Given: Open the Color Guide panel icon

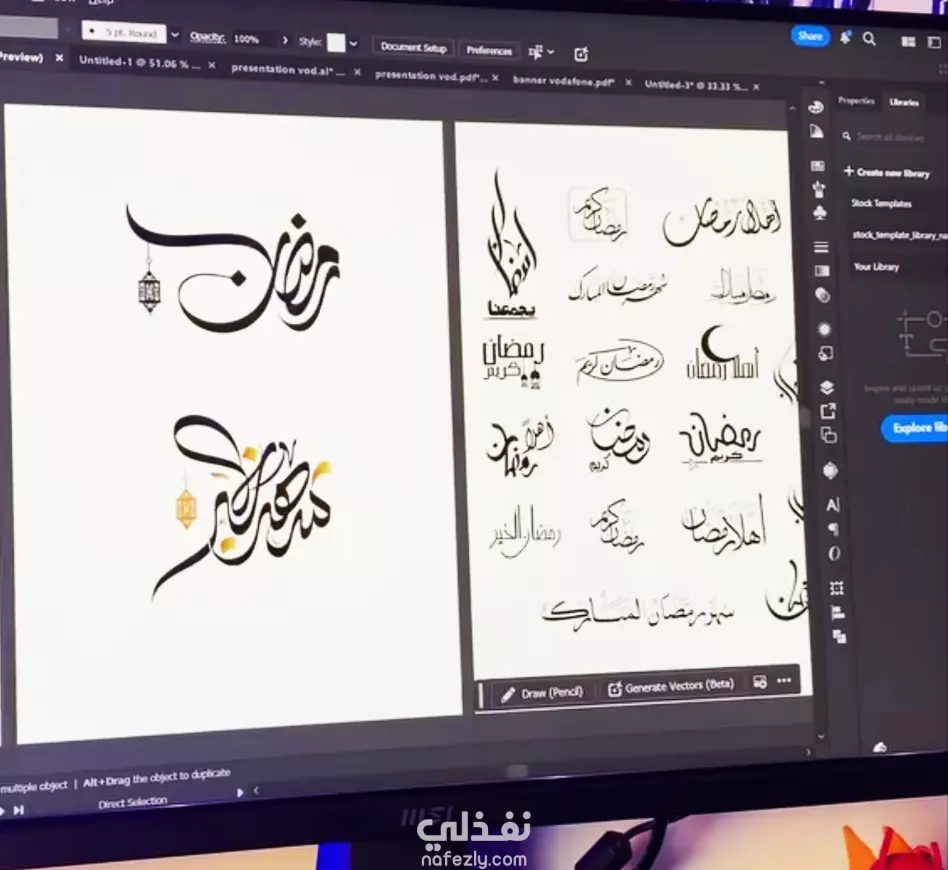Looking at the screenshot, I should coord(816,131).
